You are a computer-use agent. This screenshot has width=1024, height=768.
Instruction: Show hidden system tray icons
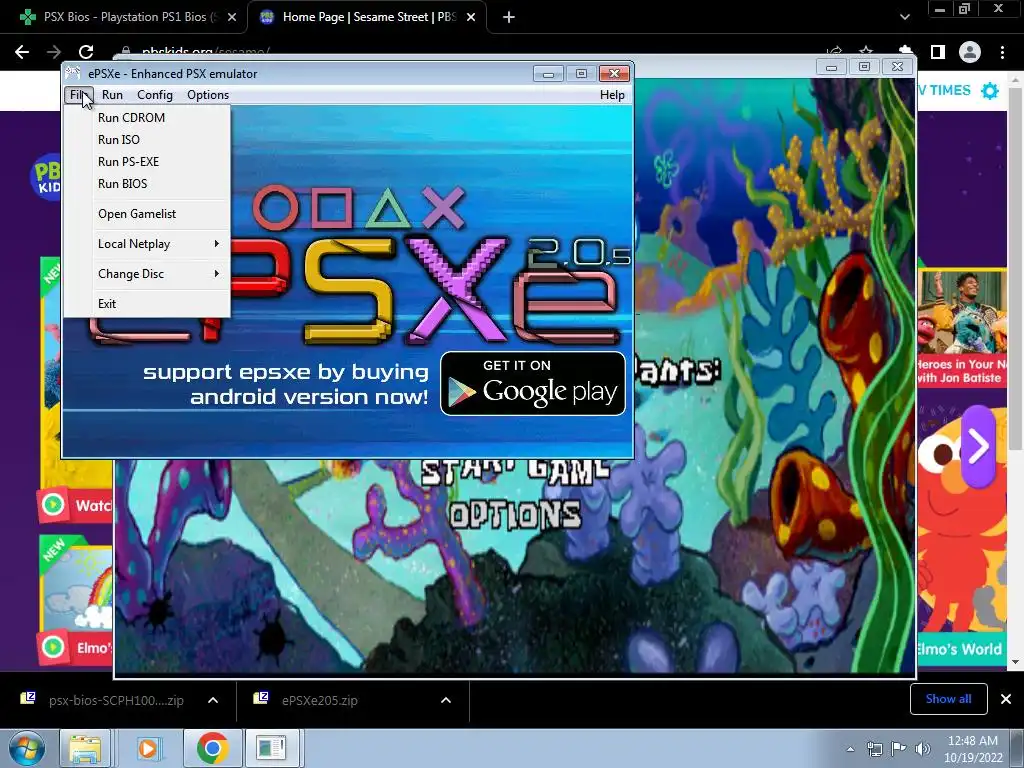[850, 749]
